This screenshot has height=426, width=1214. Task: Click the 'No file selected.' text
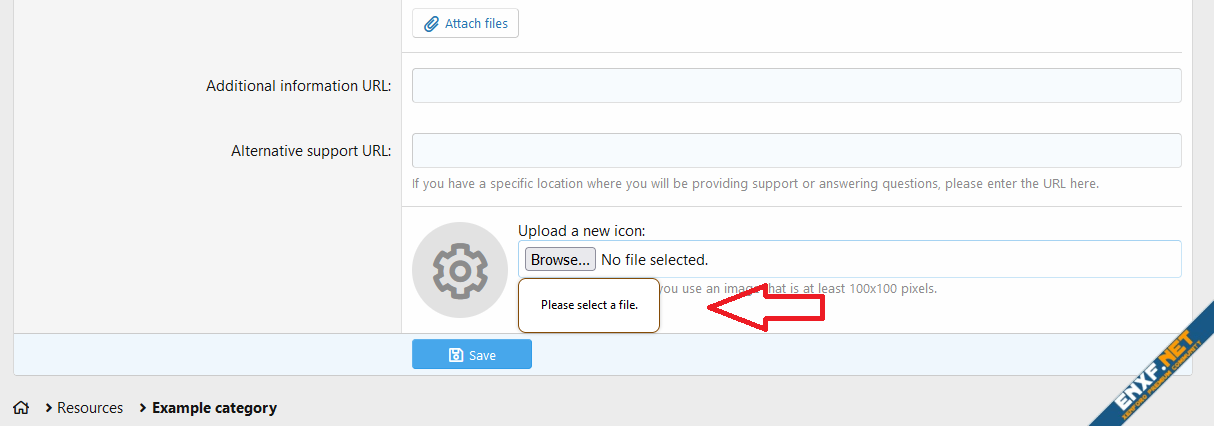click(x=654, y=260)
